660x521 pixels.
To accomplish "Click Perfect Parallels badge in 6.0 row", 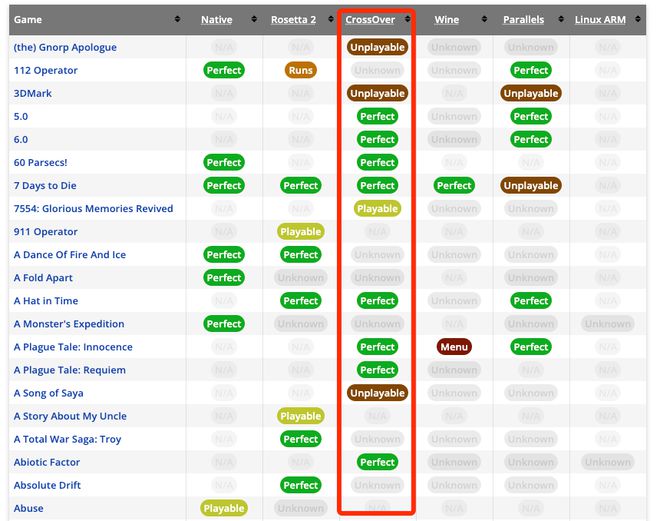I will 531,140.
